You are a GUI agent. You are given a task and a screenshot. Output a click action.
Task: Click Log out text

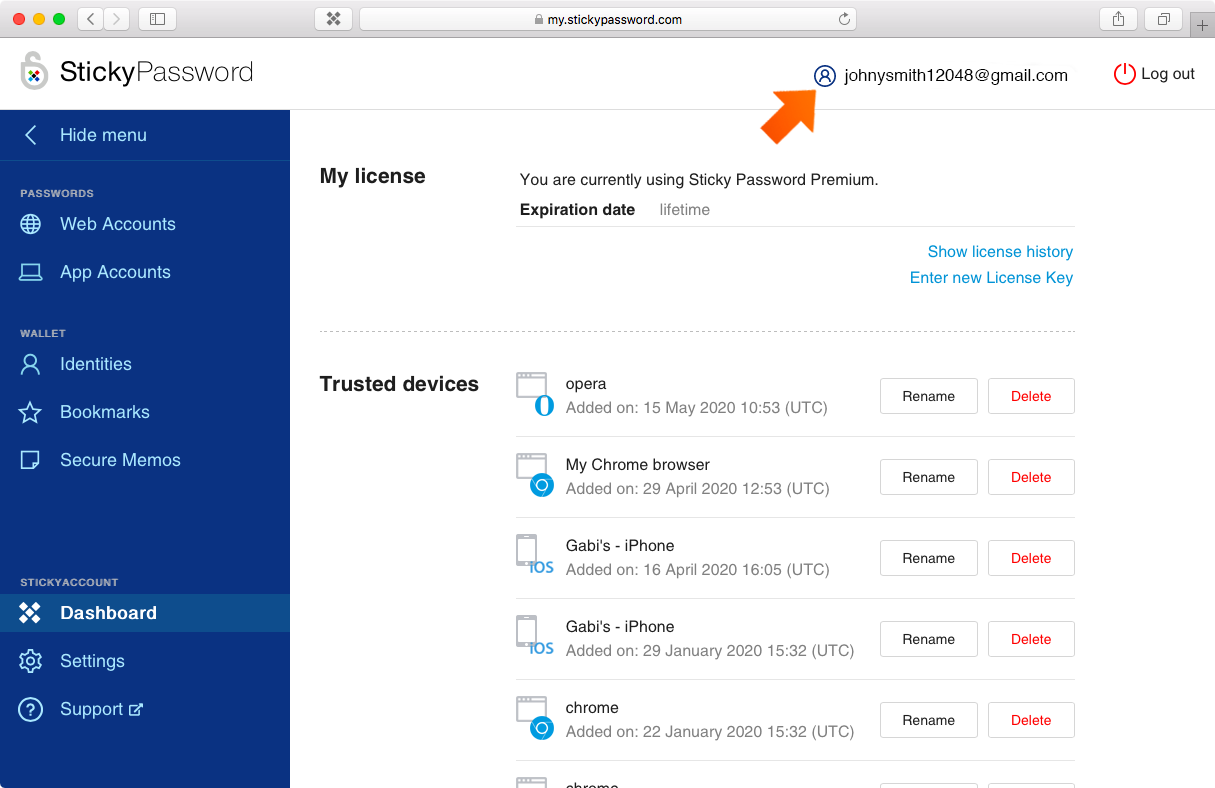[1168, 74]
